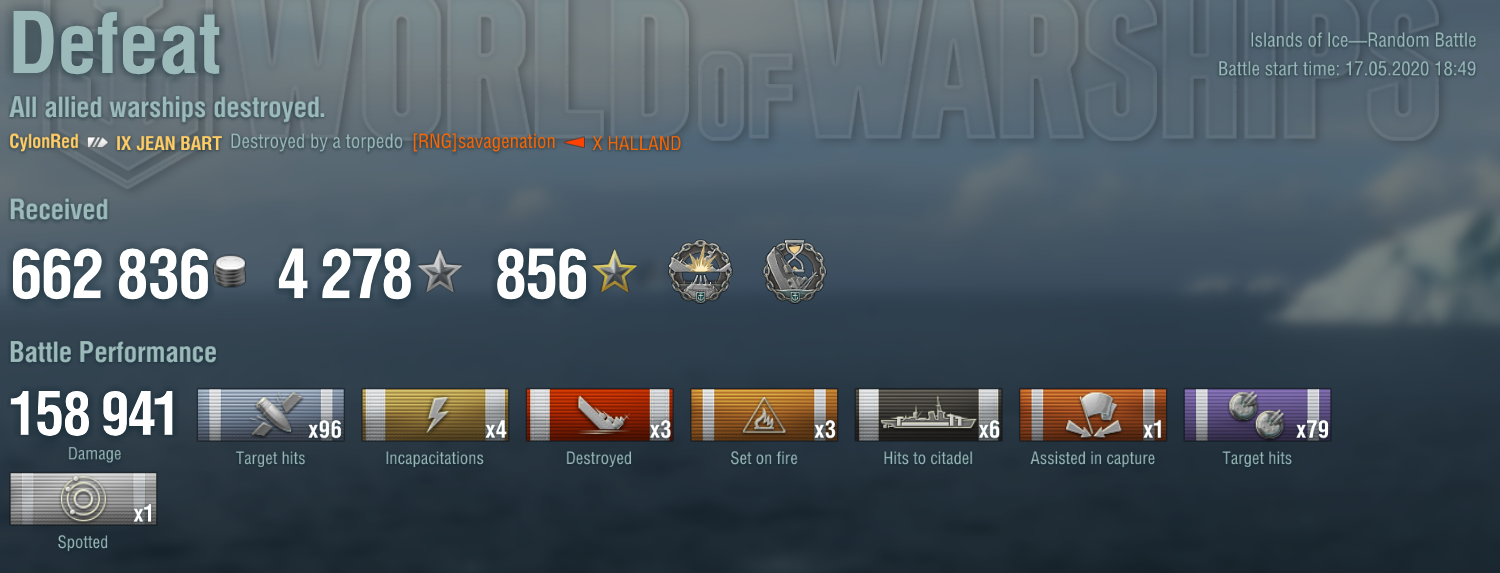Screen dimensions: 1500x573
Task: Select the Spotted x1 ribbon
Action: coord(83,499)
